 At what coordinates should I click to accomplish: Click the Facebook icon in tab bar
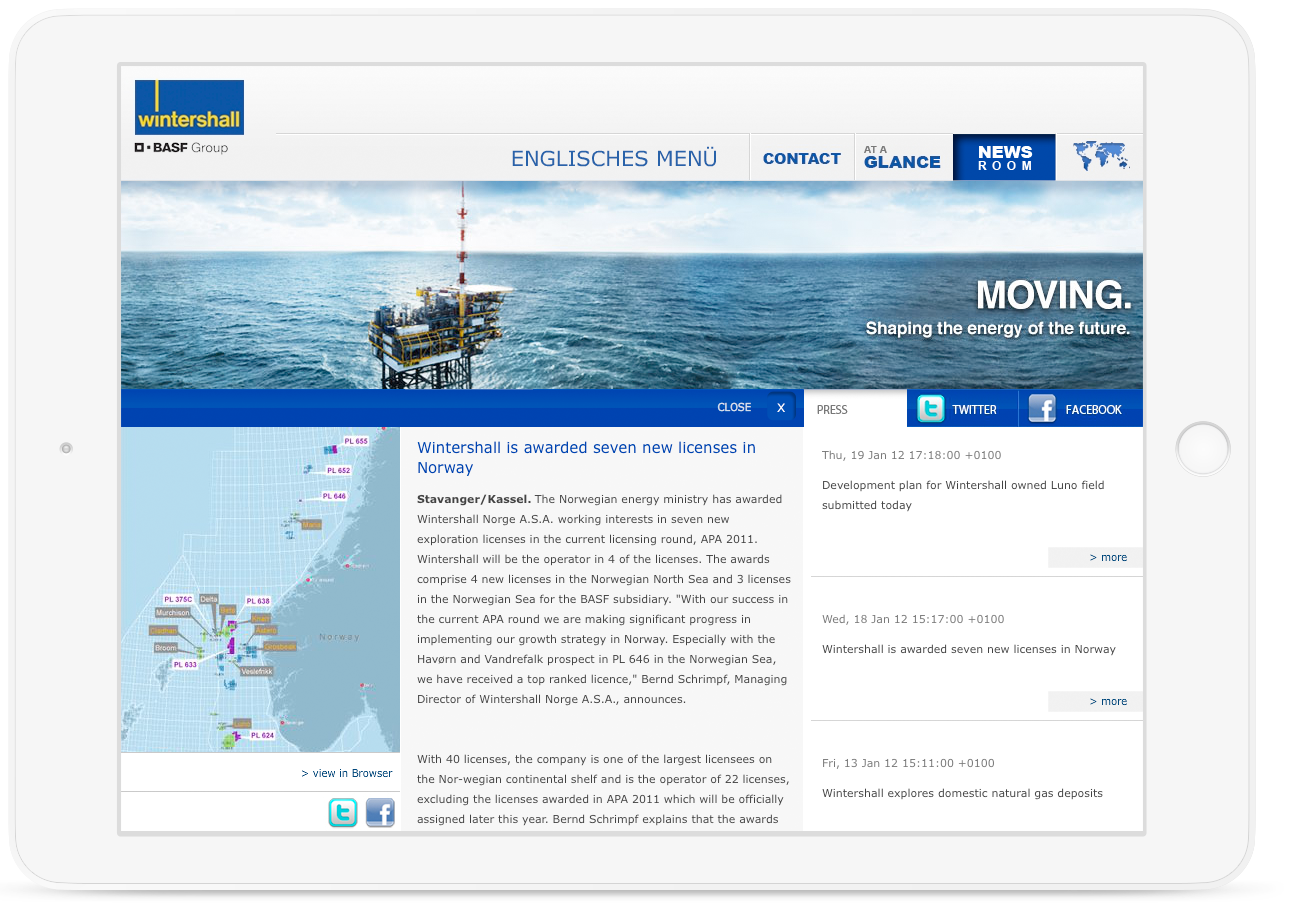pyautogui.click(x=1042, y=409)
